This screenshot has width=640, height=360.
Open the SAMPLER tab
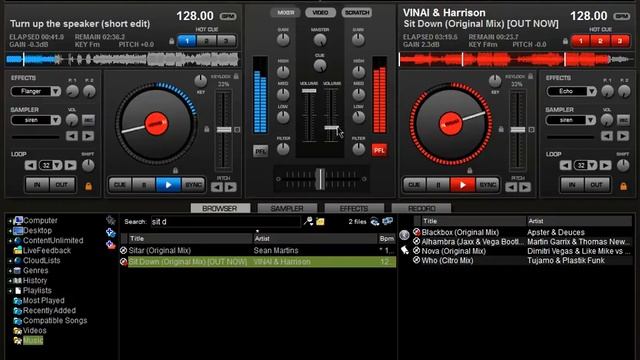click(287, 208)
